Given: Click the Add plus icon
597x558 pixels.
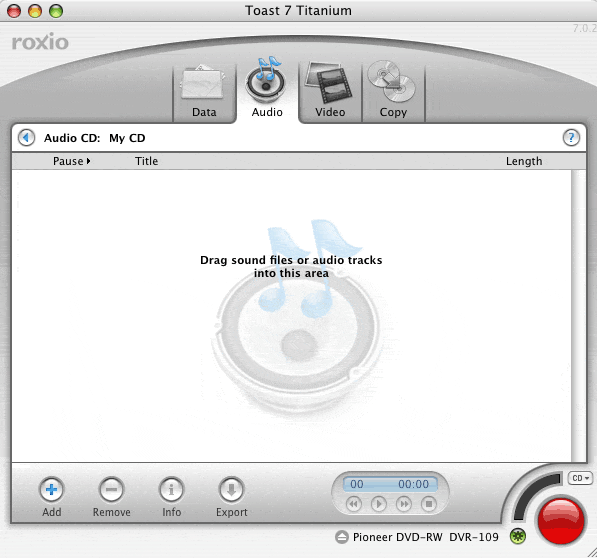Looking at the screenshot, I should tap(51, 489).
